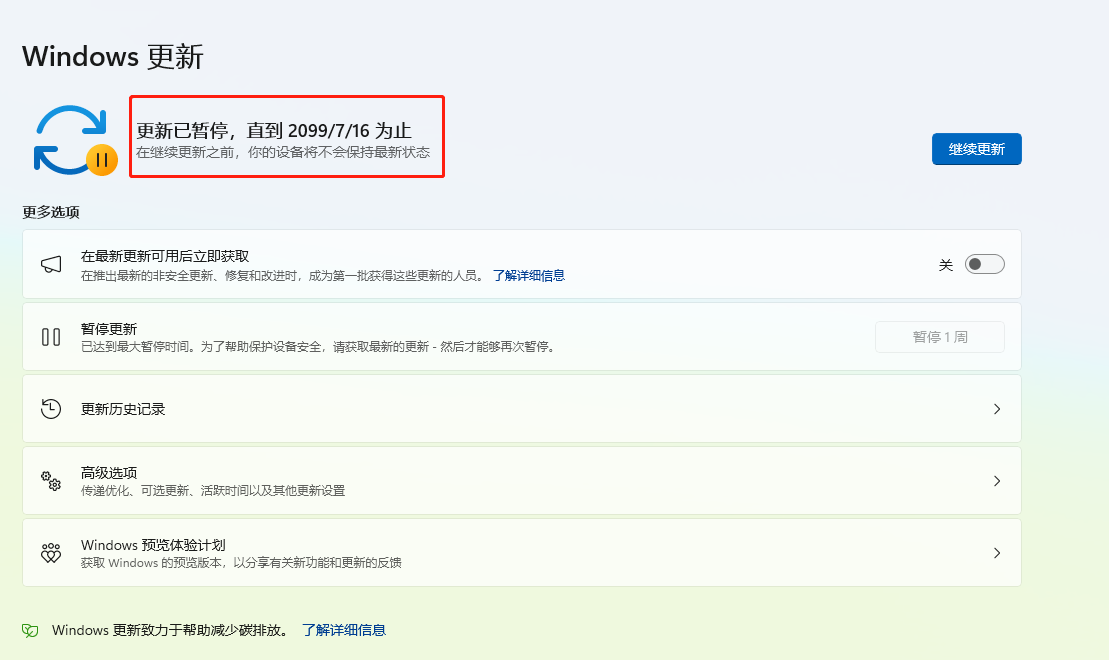Open 了解详细信息 link about carbon emissions
The image size is (1109, 660).
tap(344, 630)
